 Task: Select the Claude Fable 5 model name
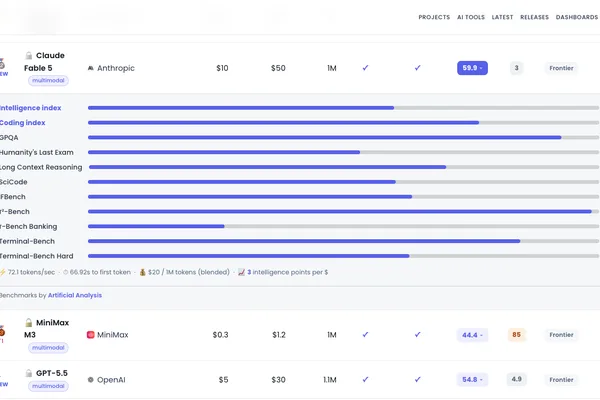(44, 62)
